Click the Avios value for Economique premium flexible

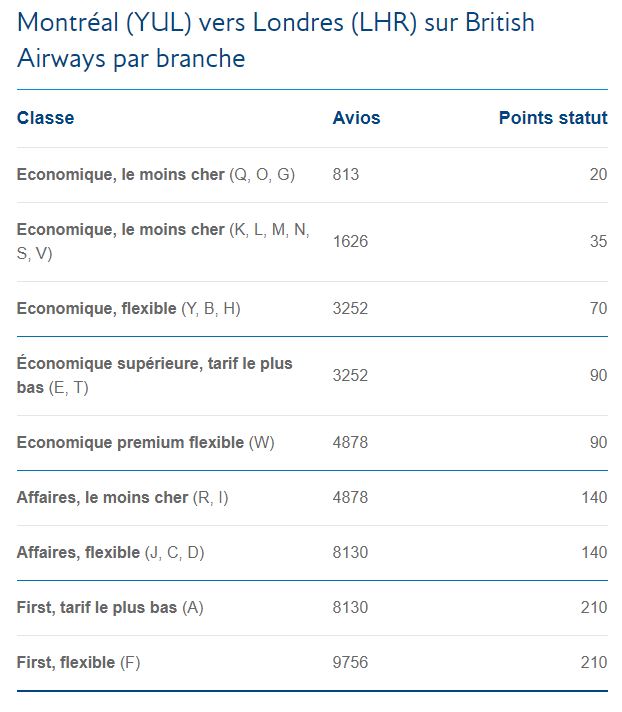350,442
